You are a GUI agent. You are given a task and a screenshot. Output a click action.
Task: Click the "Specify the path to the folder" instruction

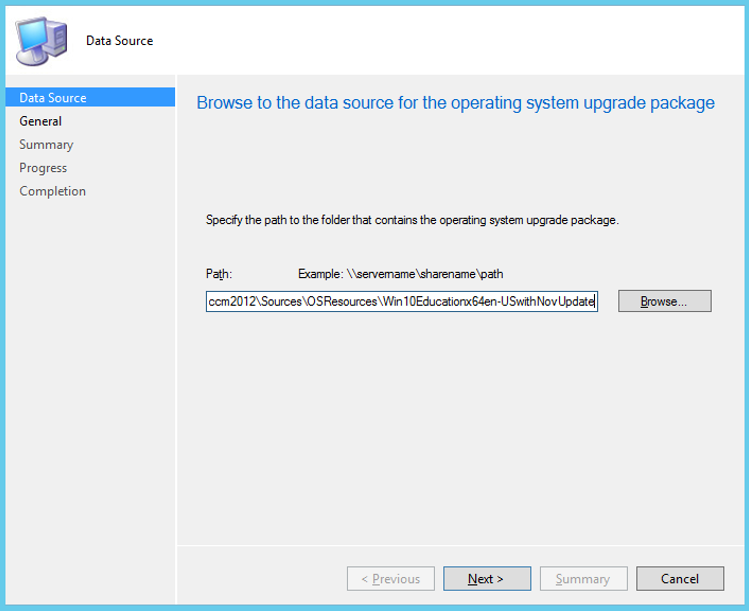(x=412, y=220)
